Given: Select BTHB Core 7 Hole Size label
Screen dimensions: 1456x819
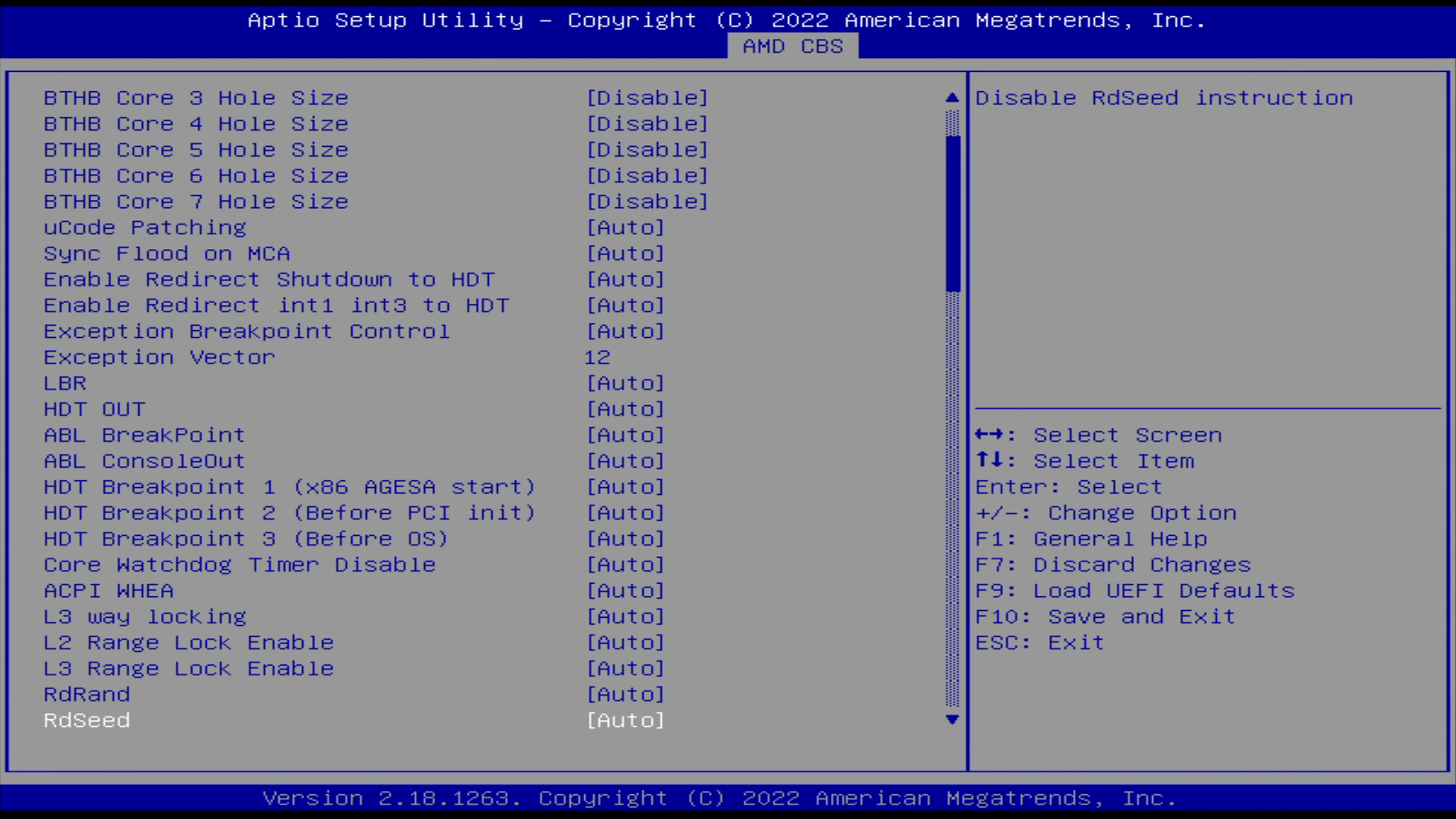Looking at the screenshot, I should tap(196, 202).
